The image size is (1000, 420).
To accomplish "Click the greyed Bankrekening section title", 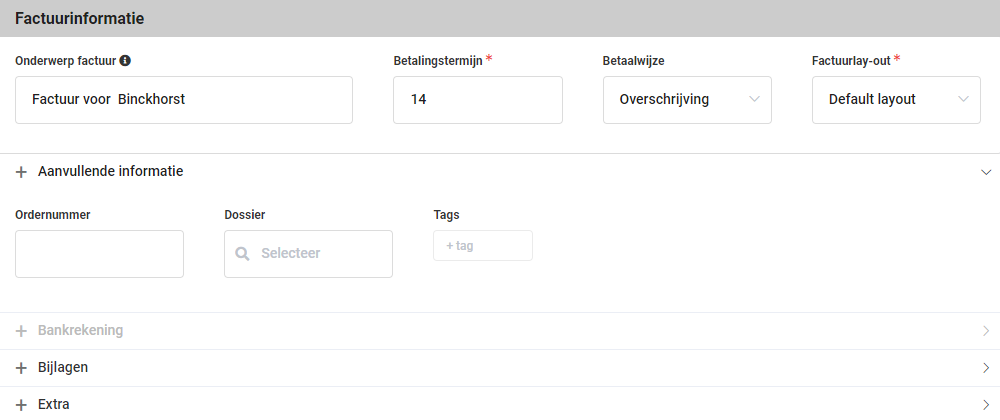I will click(80, 330).
